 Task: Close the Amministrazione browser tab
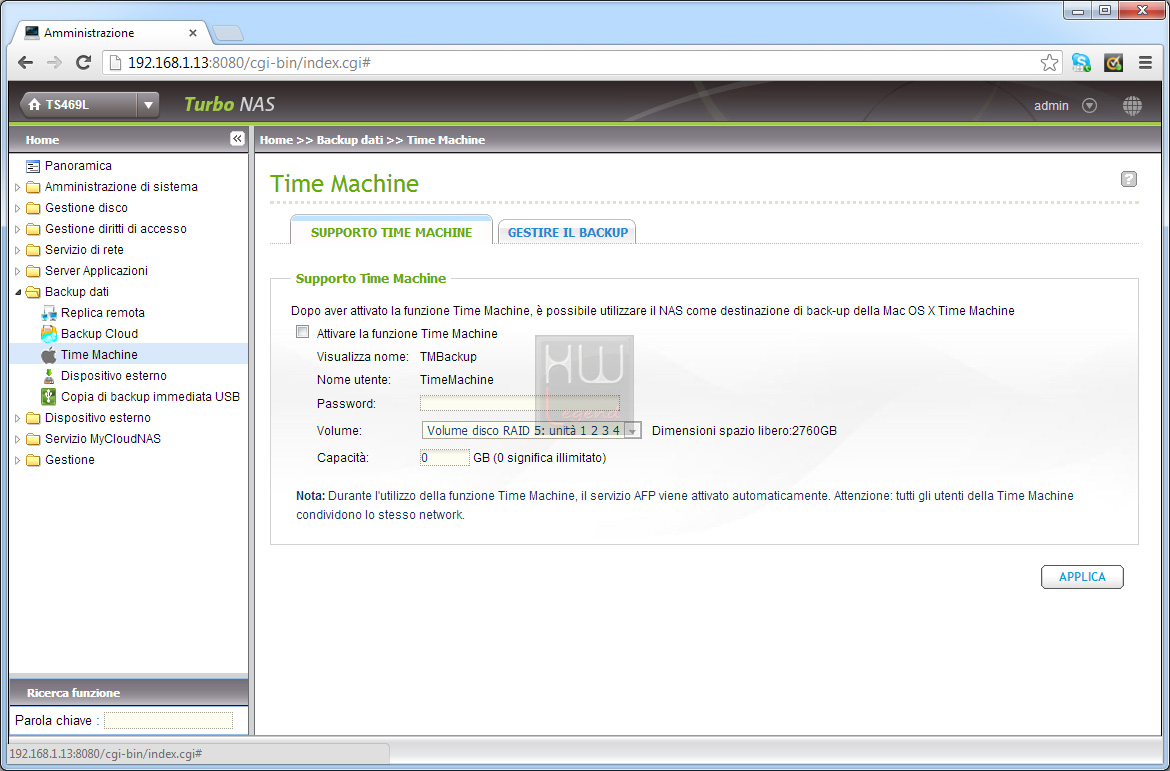coord(193,33)
